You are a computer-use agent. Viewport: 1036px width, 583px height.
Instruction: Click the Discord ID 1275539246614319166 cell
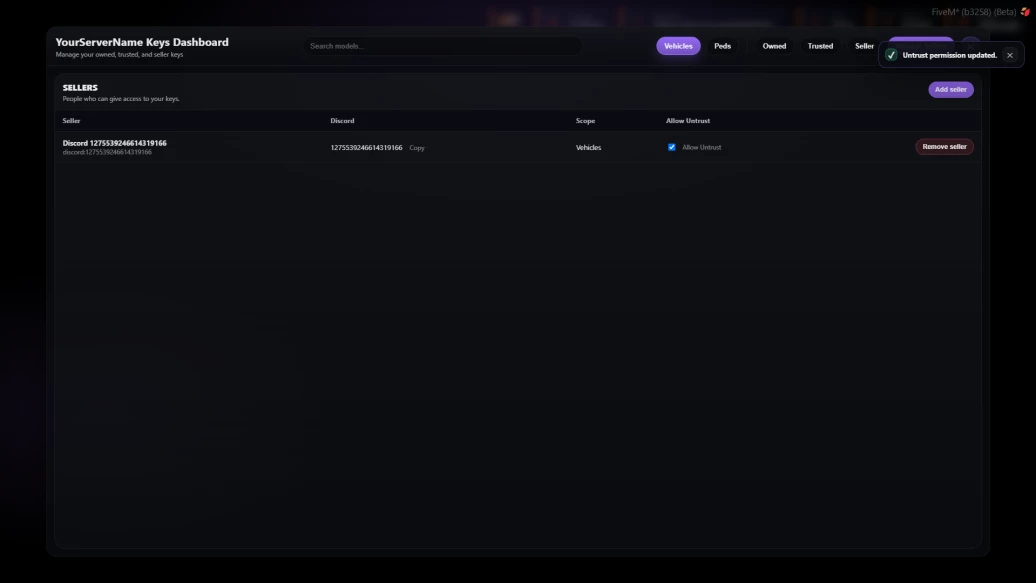[x=366, y=147]
